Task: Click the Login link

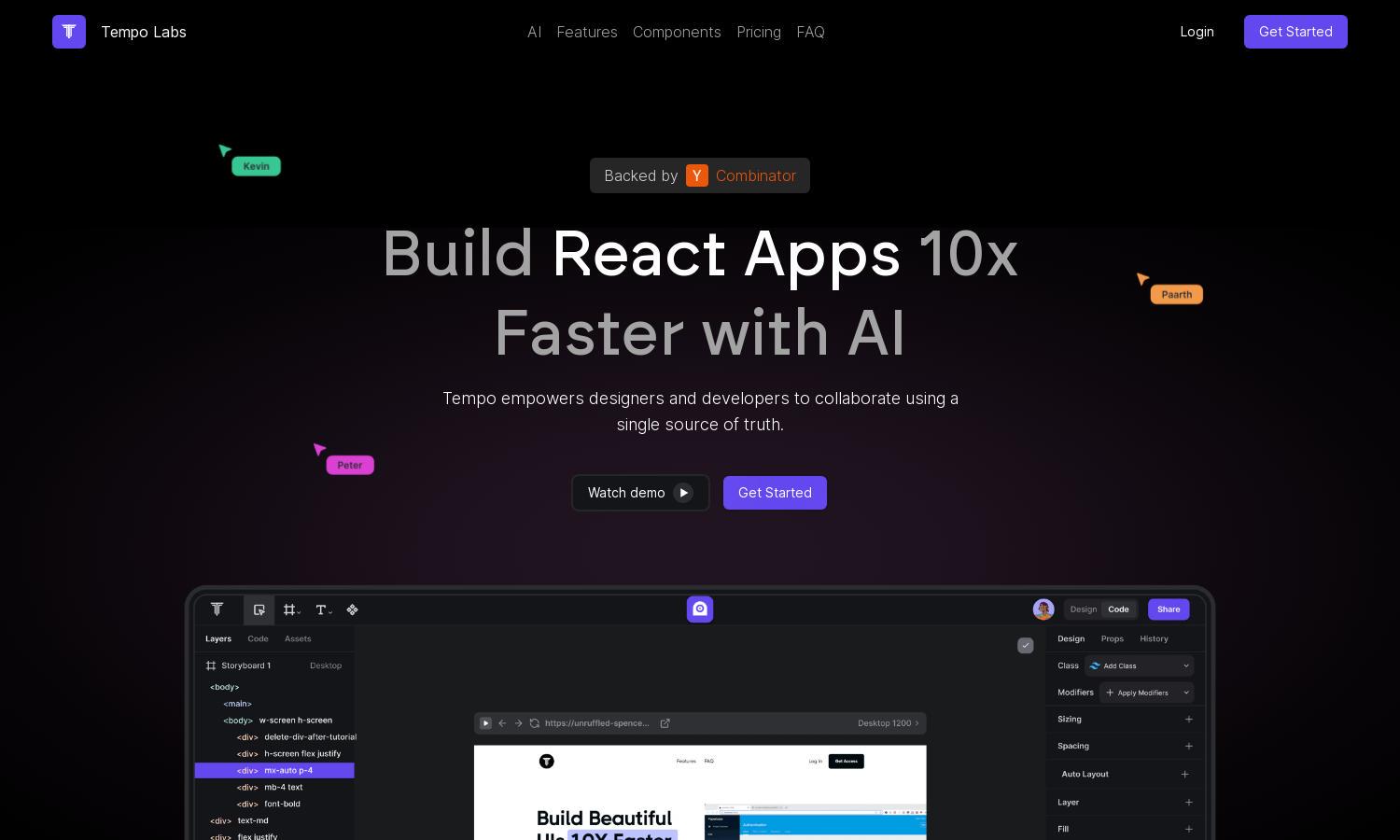Action: click(1197, 32)
